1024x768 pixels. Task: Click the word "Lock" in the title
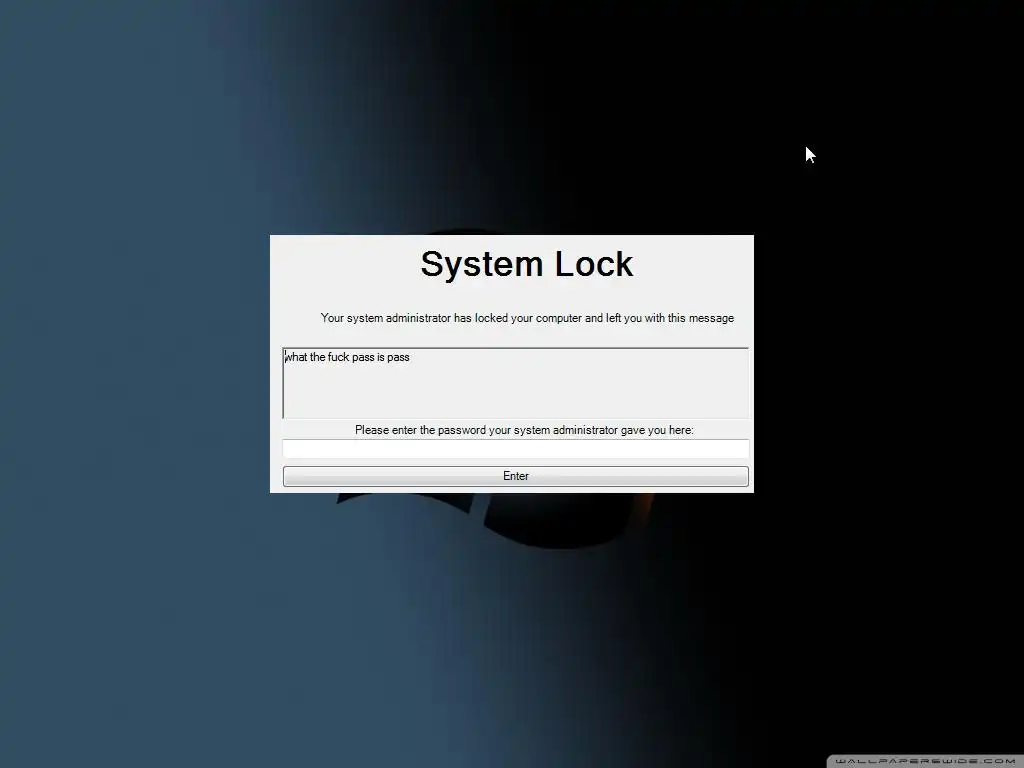[594, 264]
